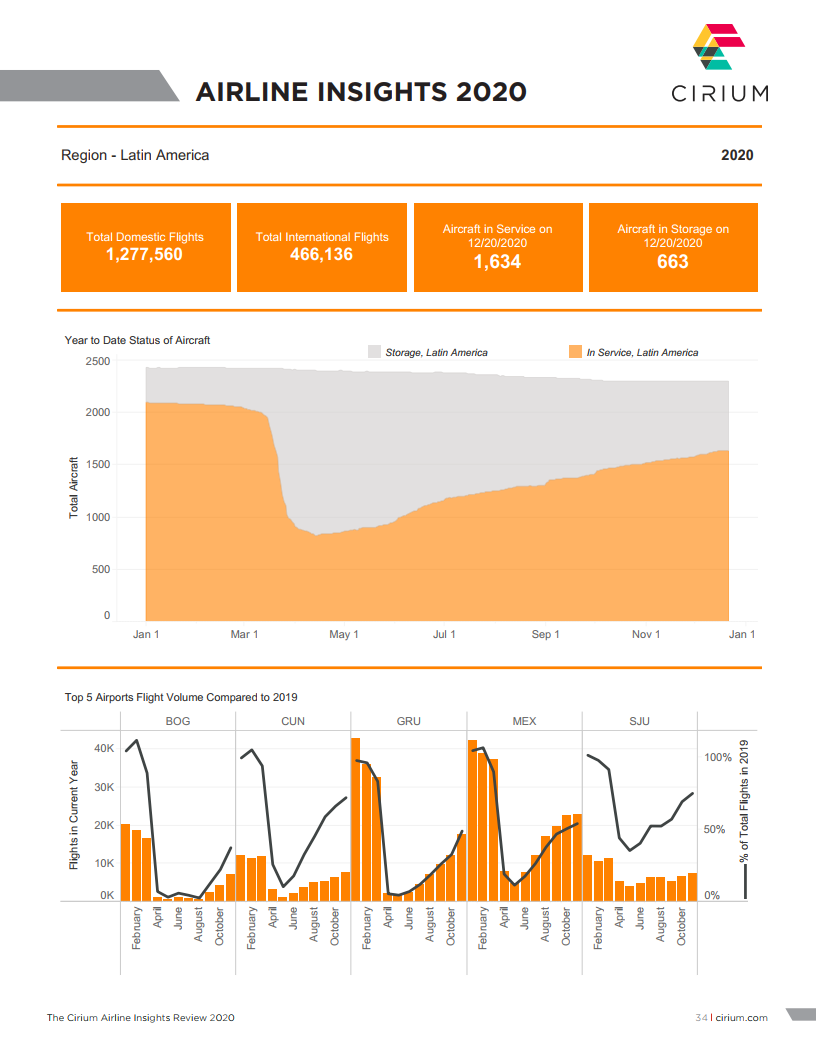Click the Top 5 Airports chart title
The height and width of the screenshot is (1056, 816).
pyautogui.click(x=181, y=697)
